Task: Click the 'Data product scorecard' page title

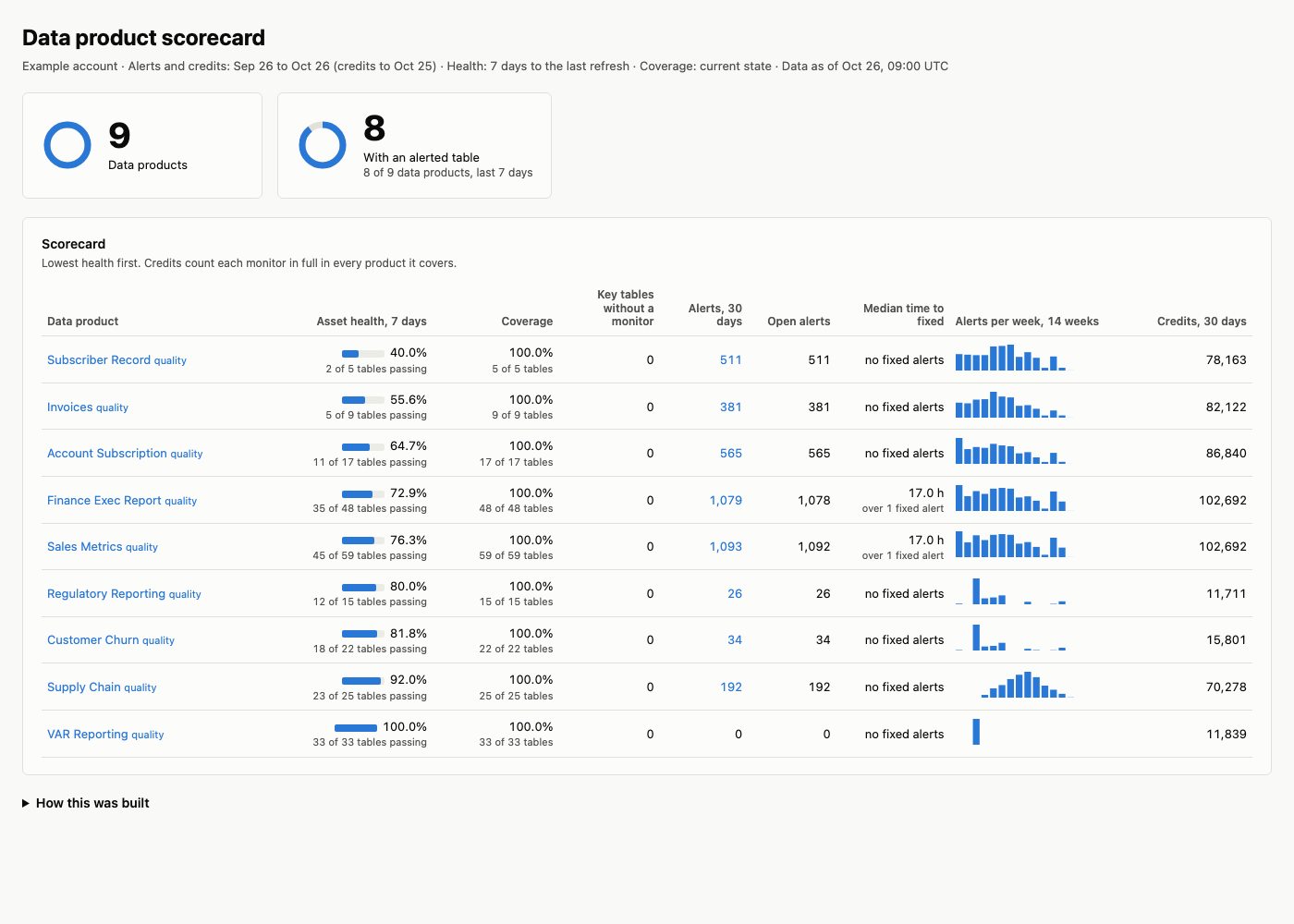Action: [x=143, y=38]
